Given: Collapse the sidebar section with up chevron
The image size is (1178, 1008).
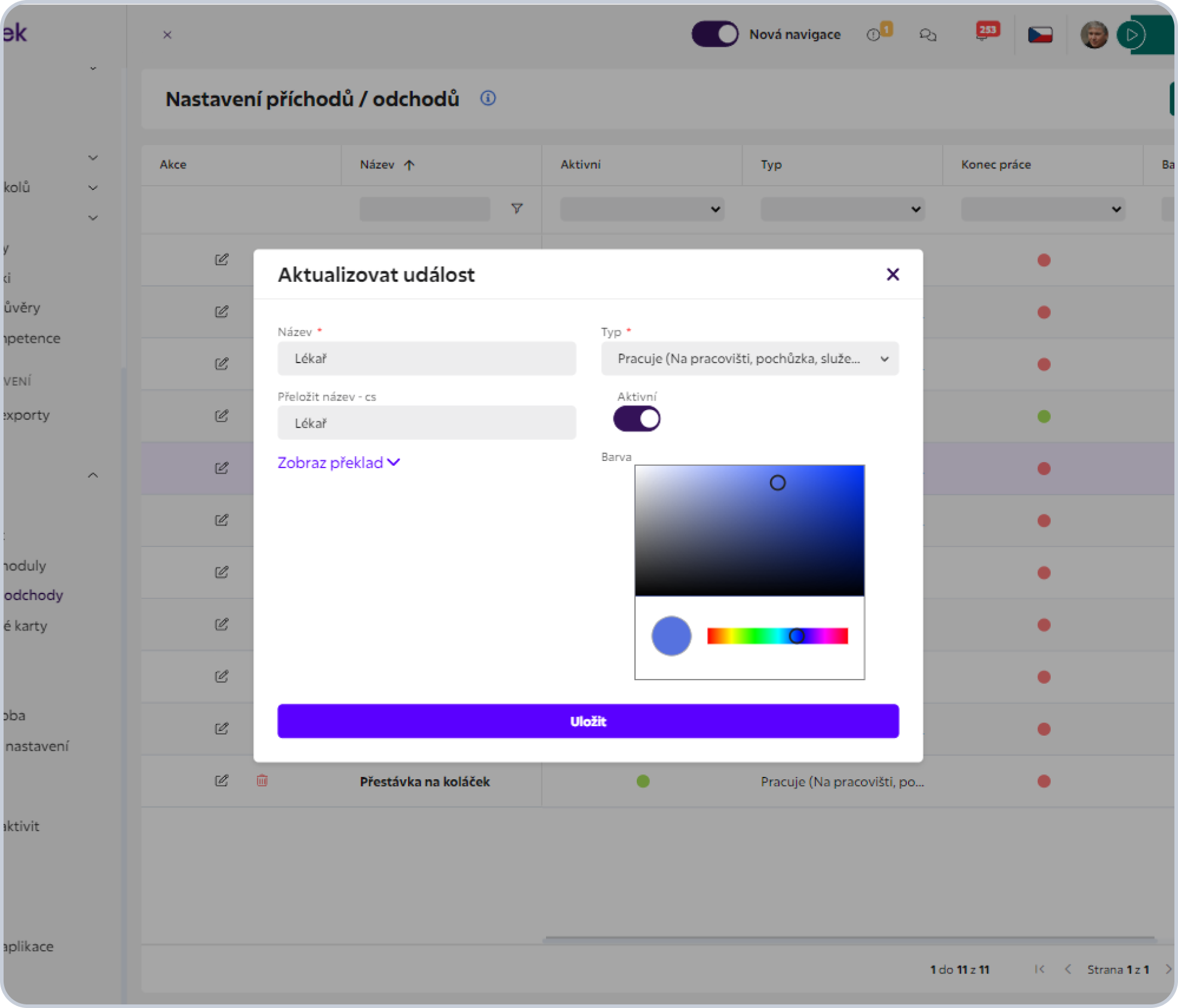Looking at the screenshot, I should coord(93,475).
